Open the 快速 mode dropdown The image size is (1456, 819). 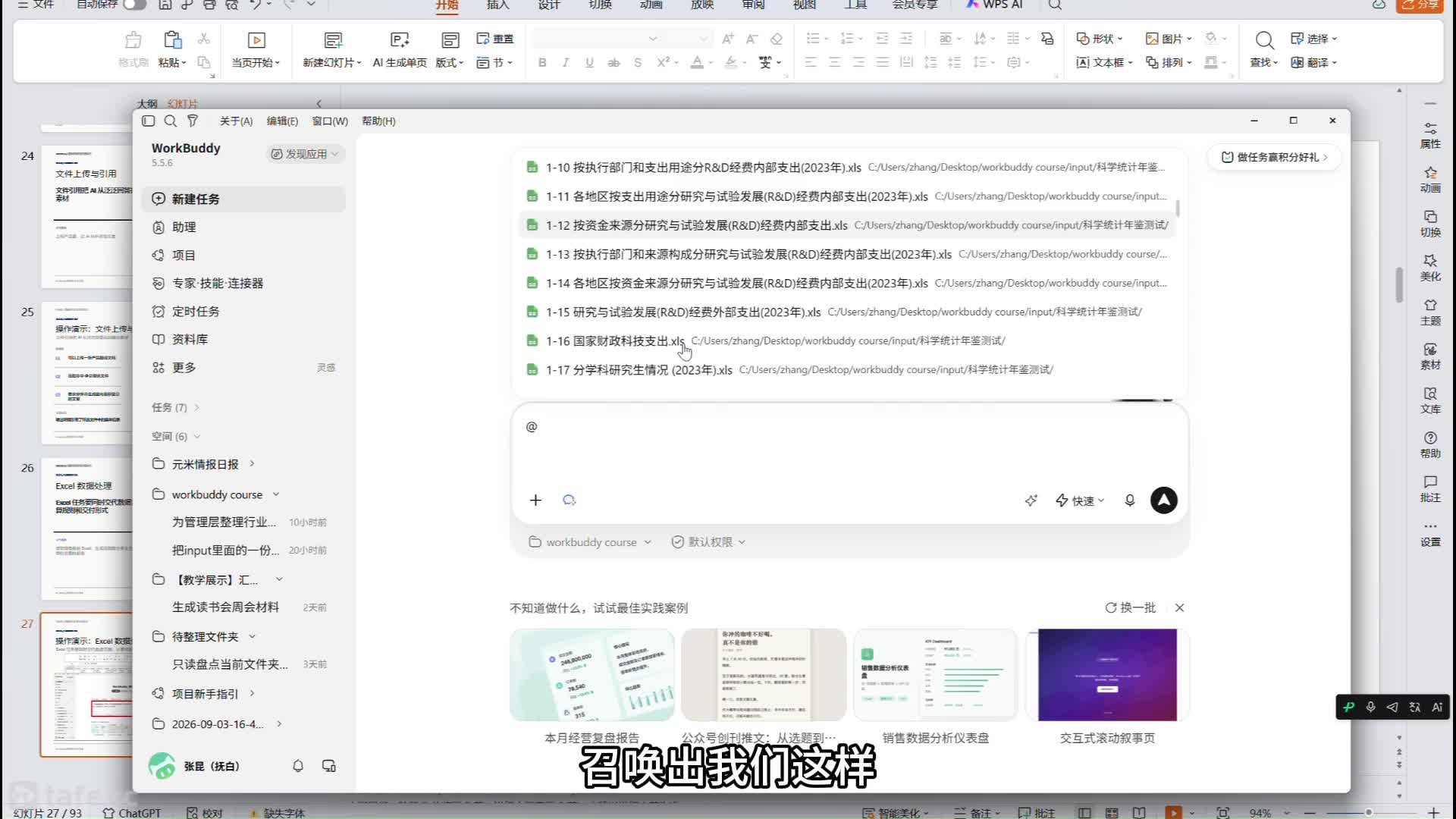point(1080,500)
